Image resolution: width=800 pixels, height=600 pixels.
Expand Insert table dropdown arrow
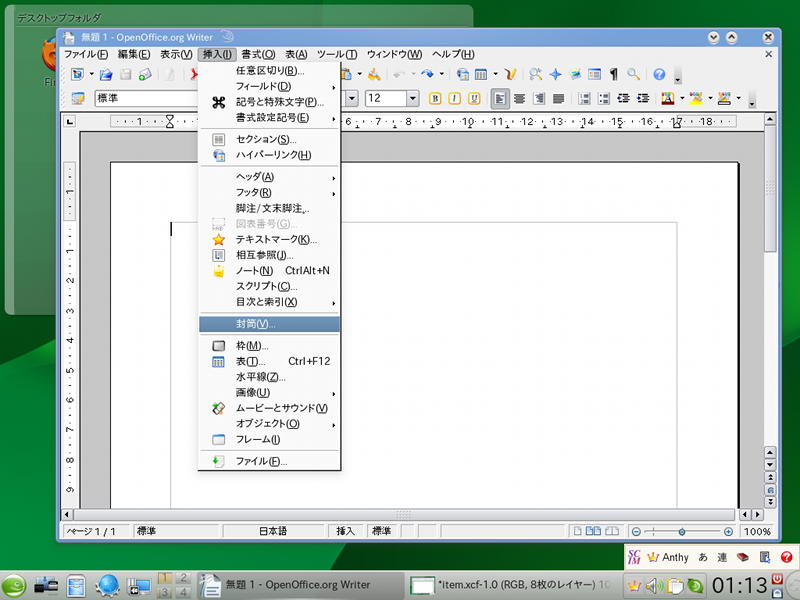pos(495,74)
